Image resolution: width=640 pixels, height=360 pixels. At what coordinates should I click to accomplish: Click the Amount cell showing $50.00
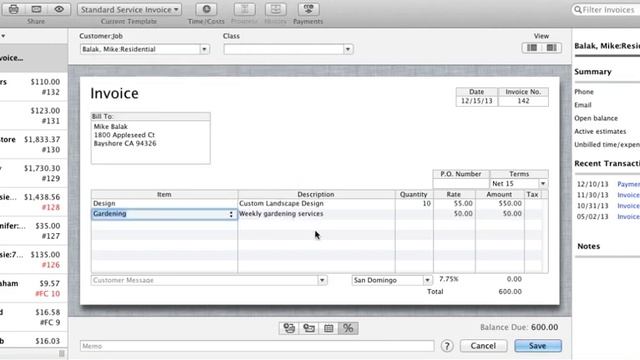[x=500, y=203]
